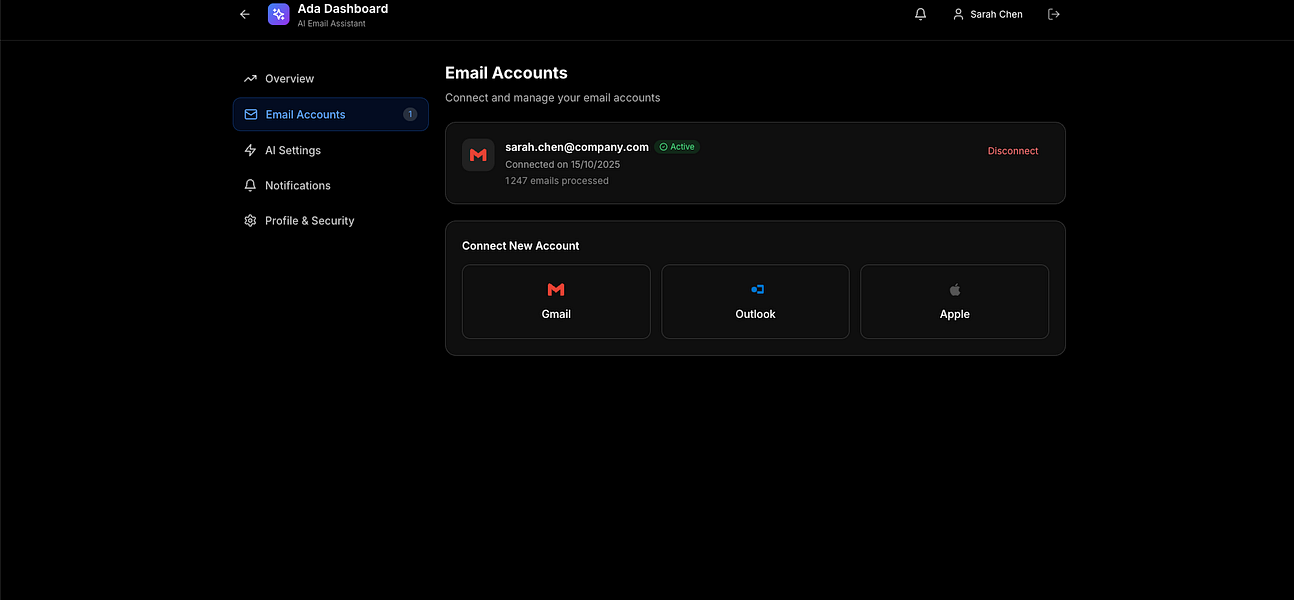Disconnect the sarah.chen@company.com account

(x=1013, y=151)
